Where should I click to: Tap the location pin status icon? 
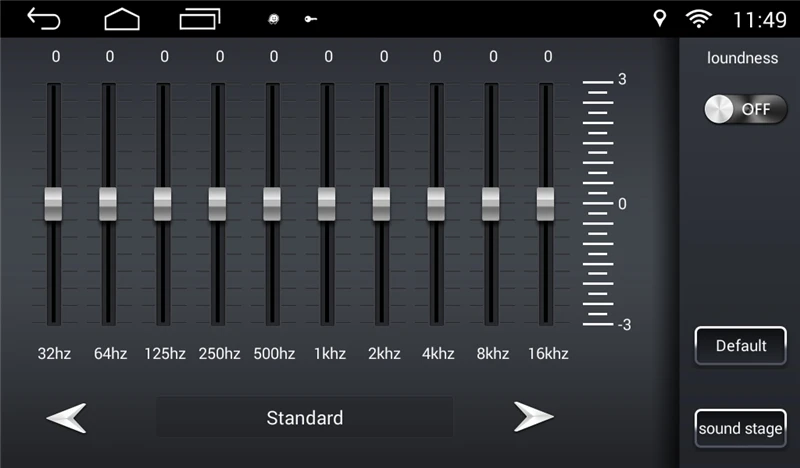point(660,18)
